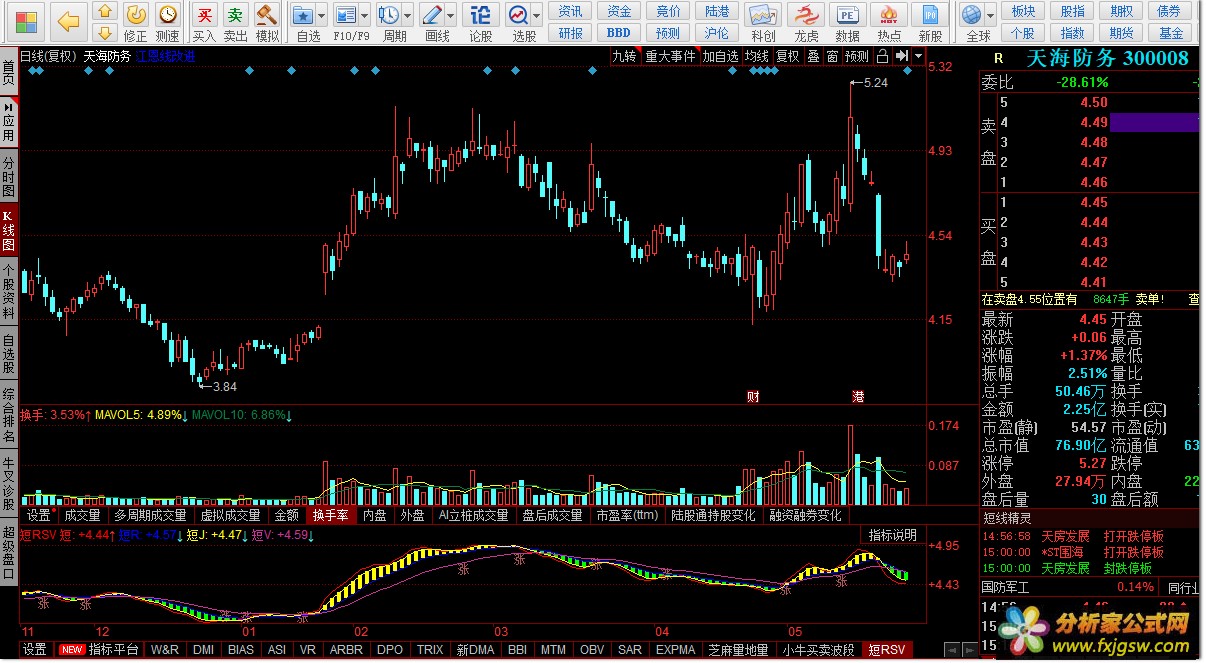1206x663 pixels.
Task: Open the 热点 hot flame icon
Action: [888, 15]
